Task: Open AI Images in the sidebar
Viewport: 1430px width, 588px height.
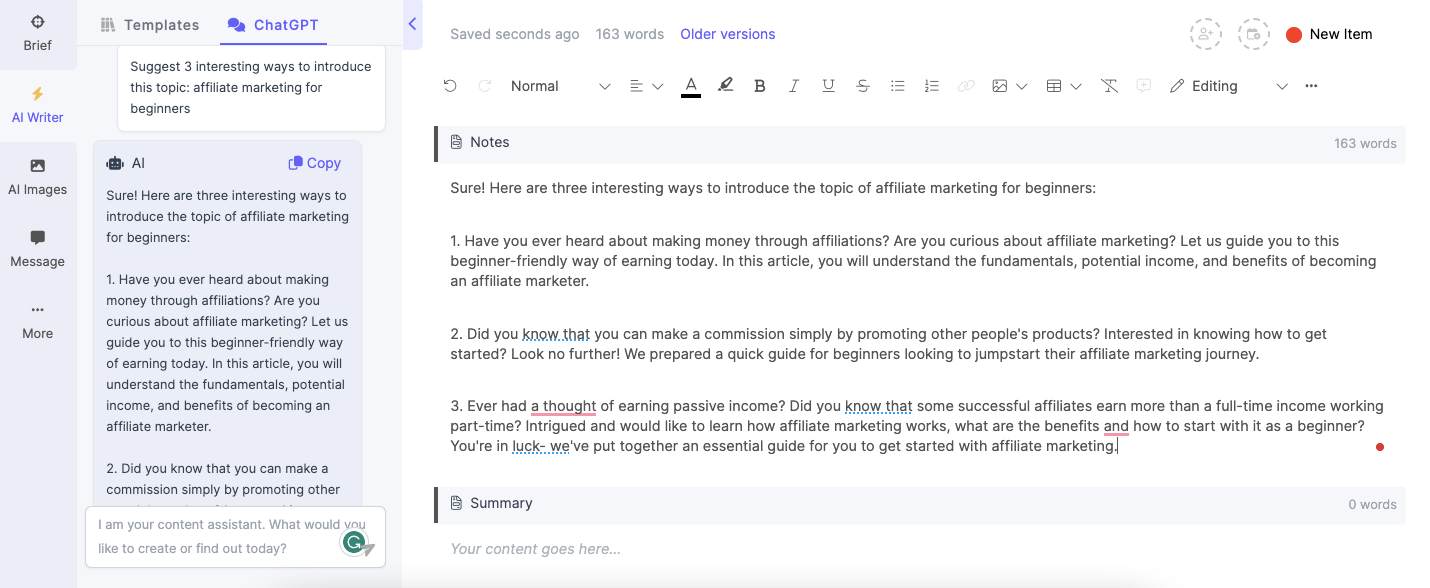Action: [37, 175]
